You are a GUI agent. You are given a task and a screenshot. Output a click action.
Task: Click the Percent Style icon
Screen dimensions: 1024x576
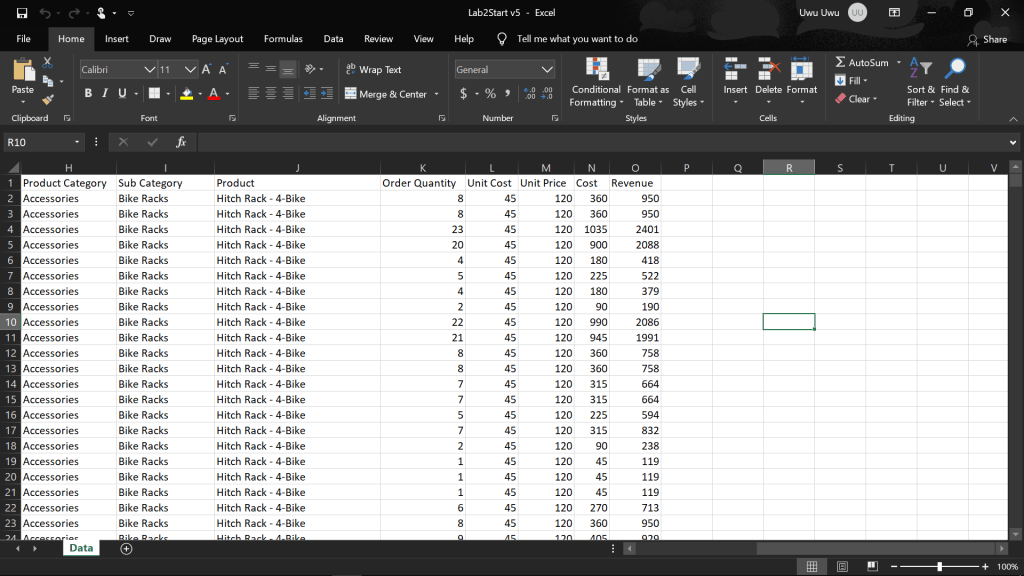[490, 94]
